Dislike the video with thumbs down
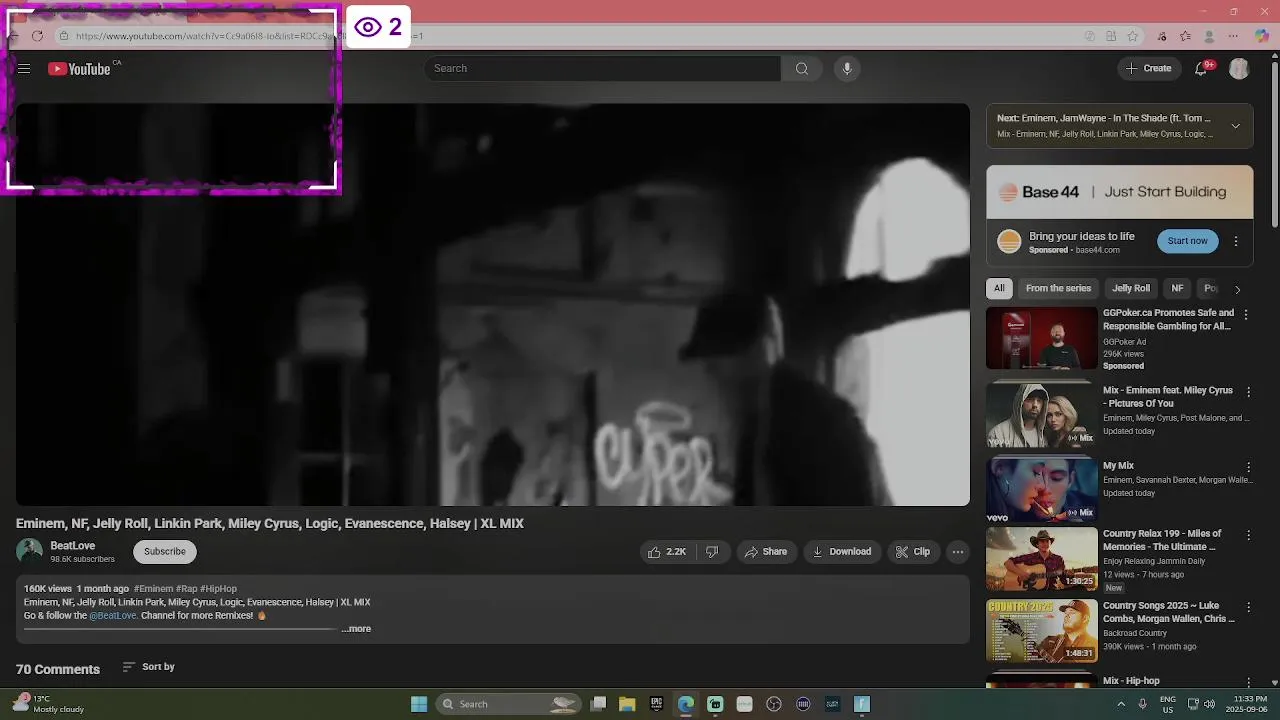This screenshot has width=1280, height=720. point(712,552)
